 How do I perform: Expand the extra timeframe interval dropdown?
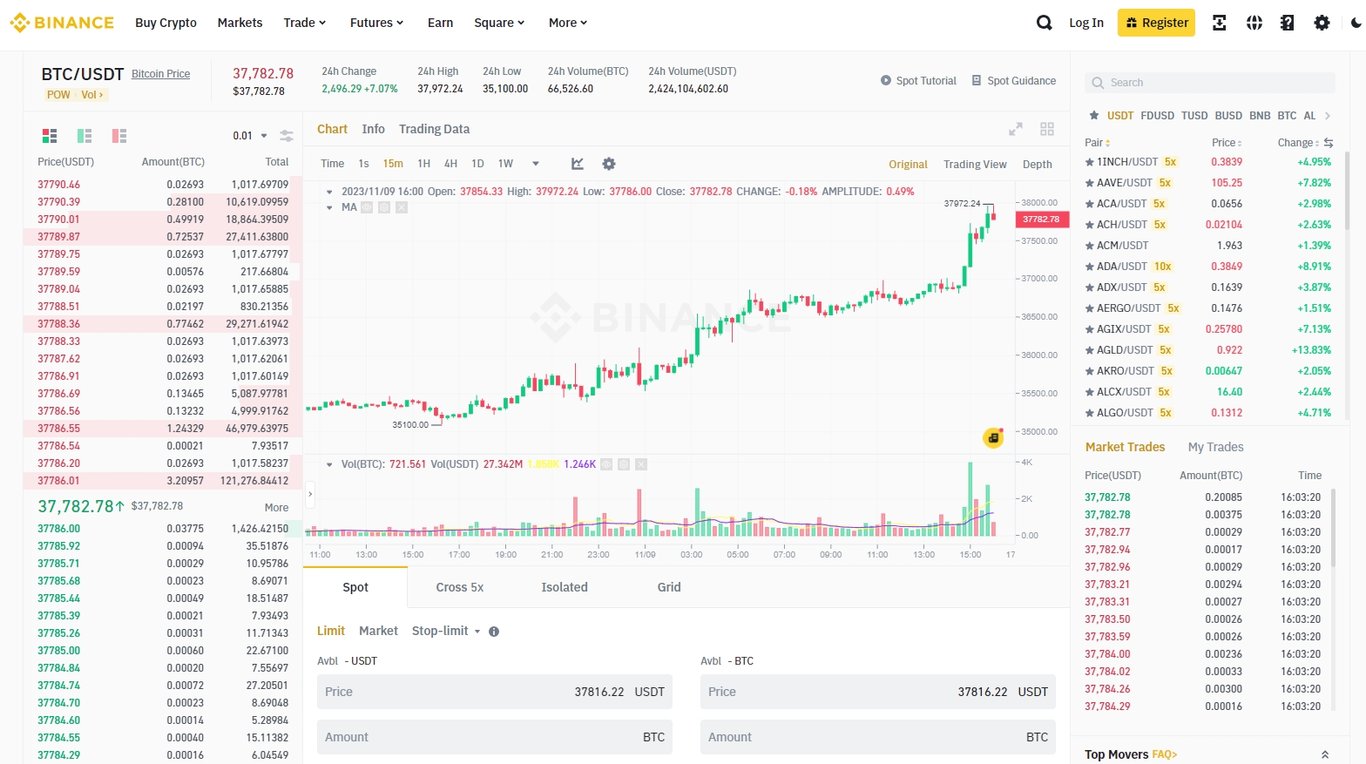pos(535,164)
